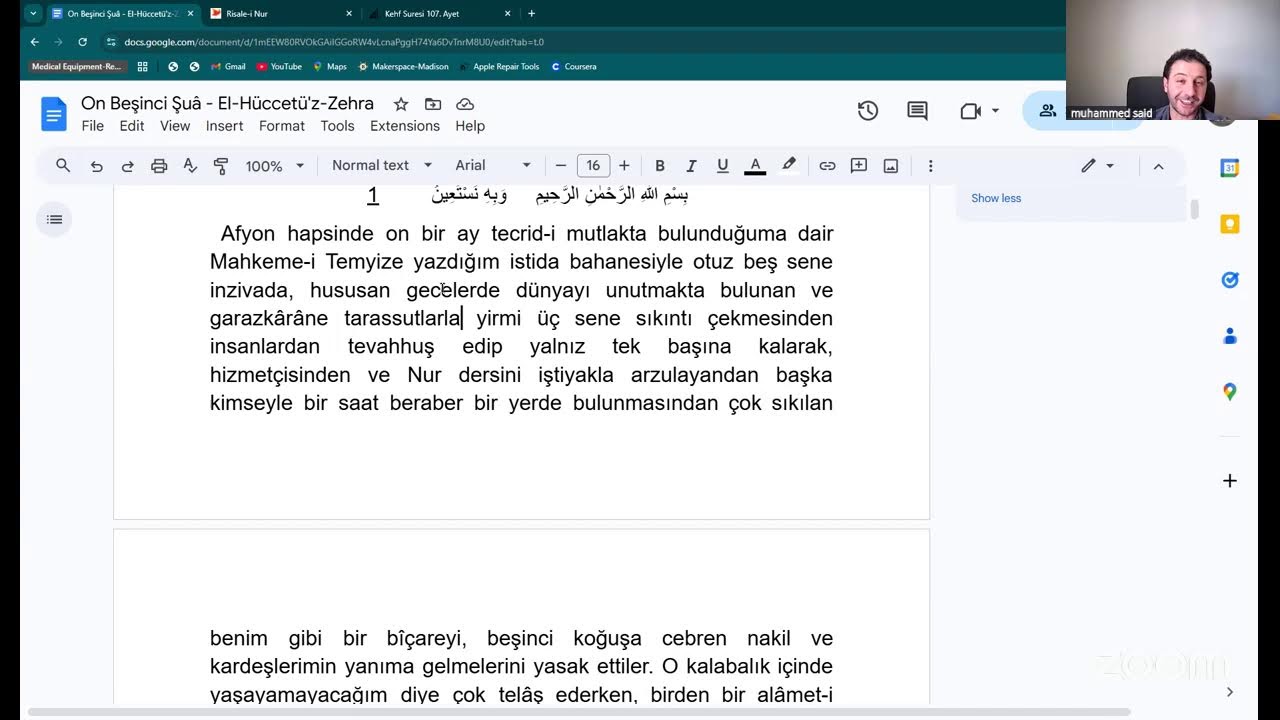Toggle italic formatting
Image resolution: width=1280 pixels, height=720 pixels.
[x=691, y=166]
